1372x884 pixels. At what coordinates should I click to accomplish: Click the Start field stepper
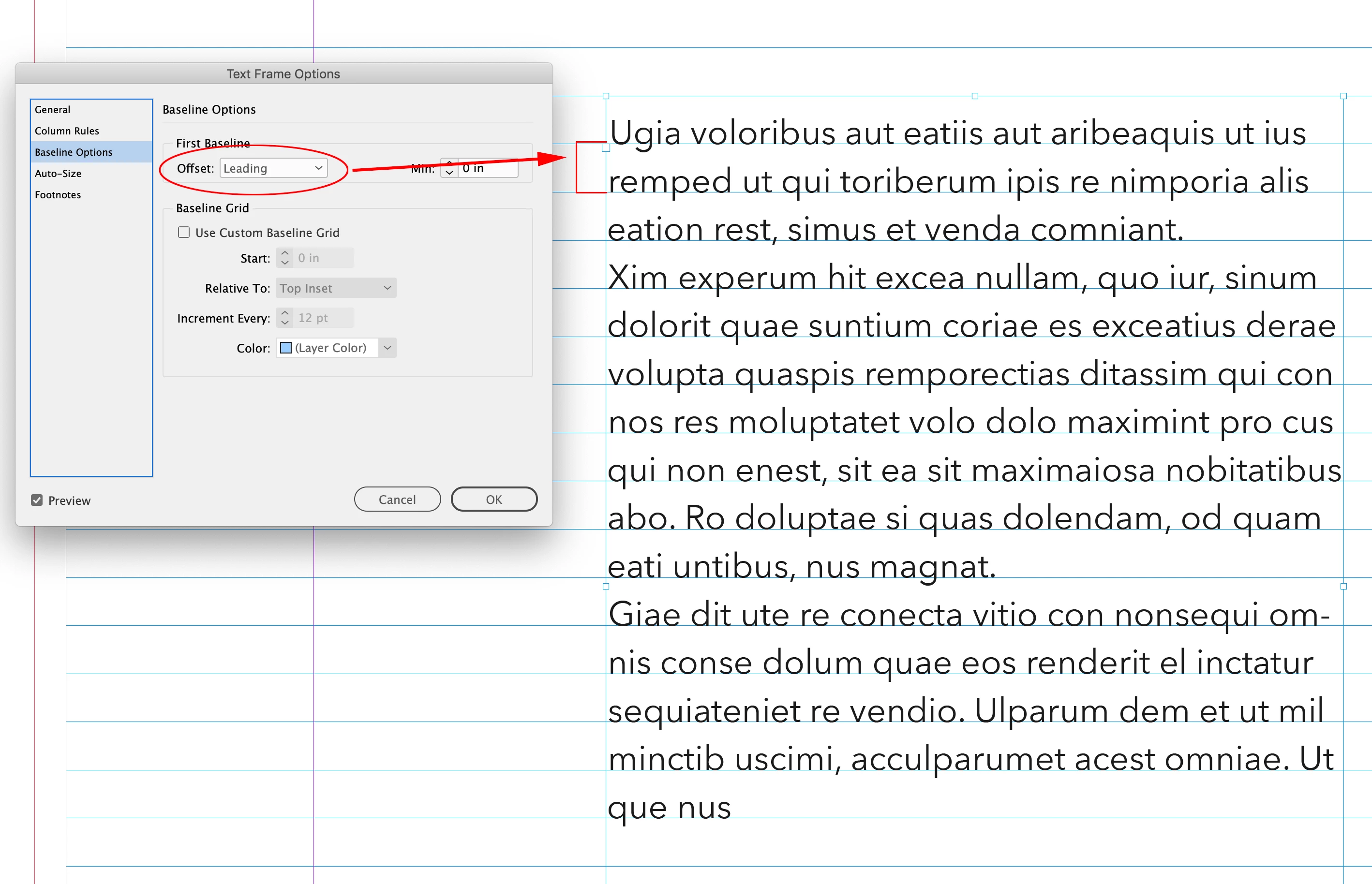click(285, 258)
